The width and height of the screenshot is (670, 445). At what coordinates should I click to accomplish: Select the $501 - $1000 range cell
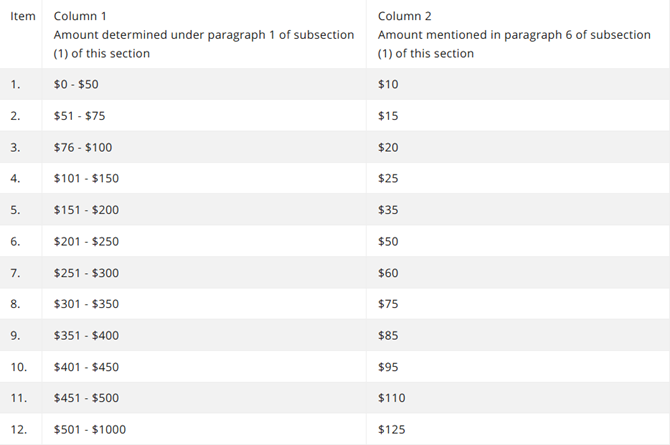(90, 430)
